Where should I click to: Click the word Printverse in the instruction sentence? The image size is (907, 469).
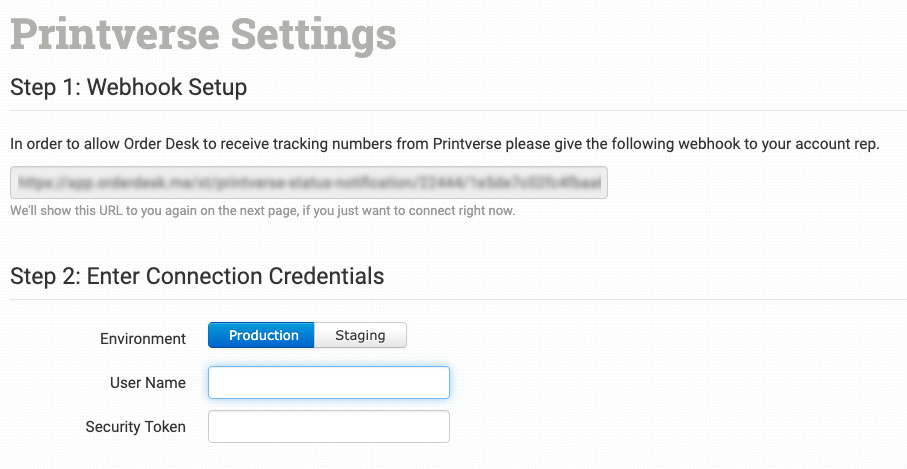tap(468, 144)
